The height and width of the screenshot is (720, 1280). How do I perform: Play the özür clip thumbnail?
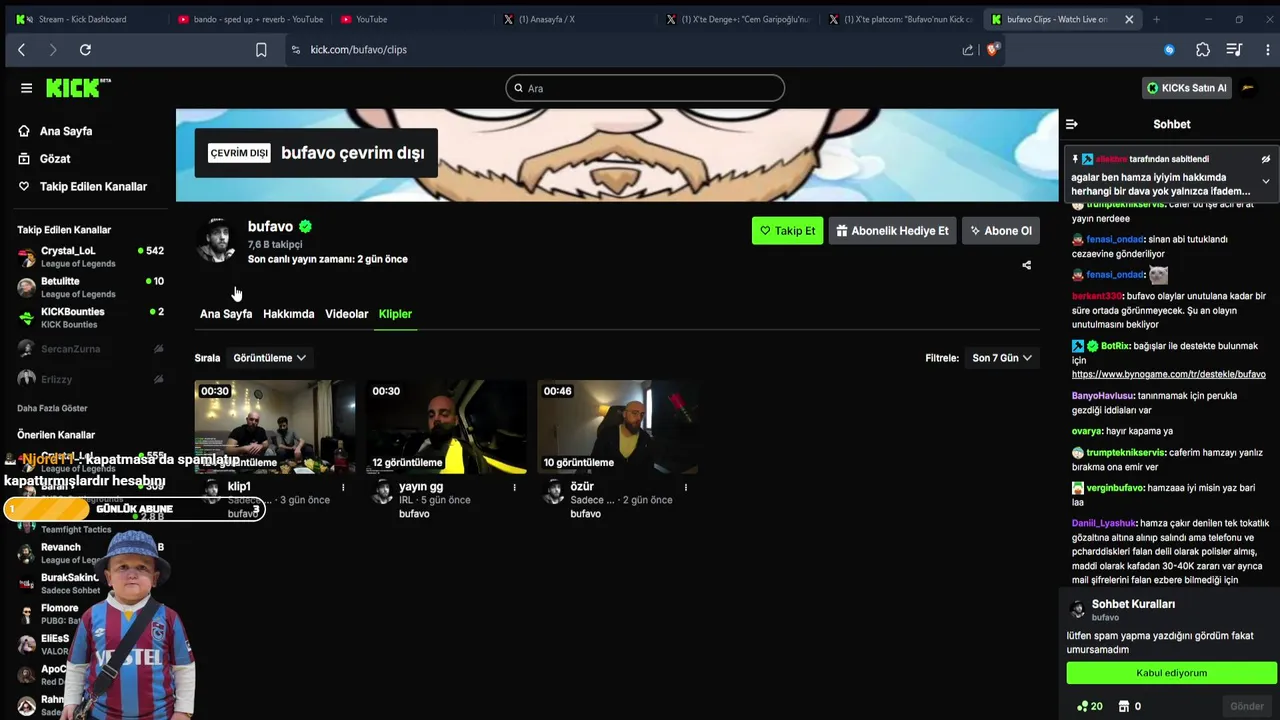618,427
